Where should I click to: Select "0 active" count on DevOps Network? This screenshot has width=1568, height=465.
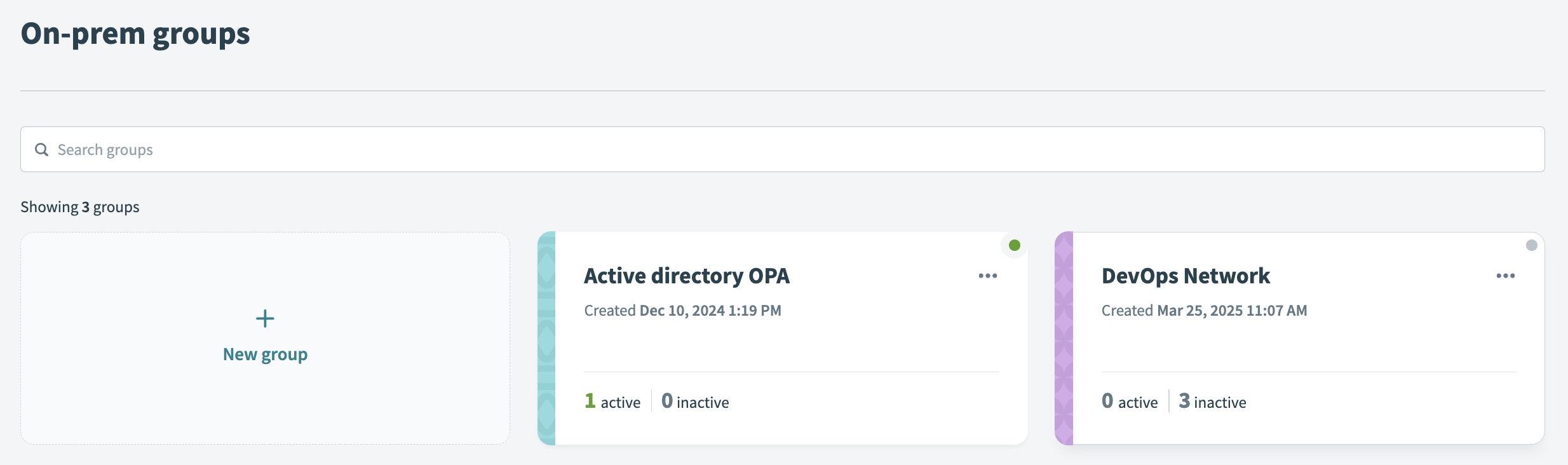(1130, 401)
